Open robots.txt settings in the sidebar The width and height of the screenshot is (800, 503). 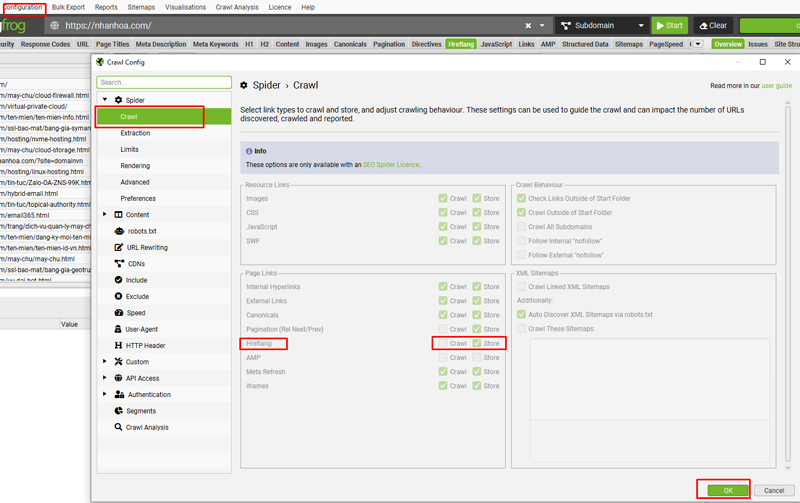pos(141,231)
